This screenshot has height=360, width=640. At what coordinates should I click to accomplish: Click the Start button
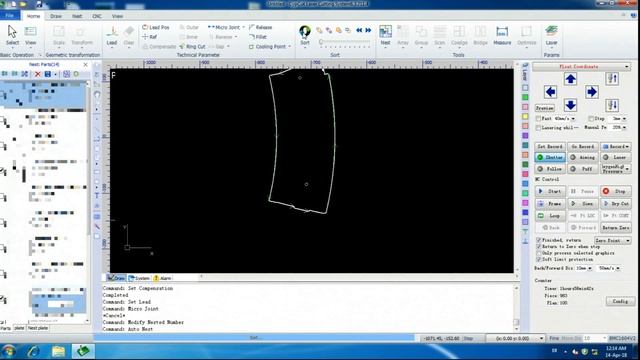coord(550,191)
